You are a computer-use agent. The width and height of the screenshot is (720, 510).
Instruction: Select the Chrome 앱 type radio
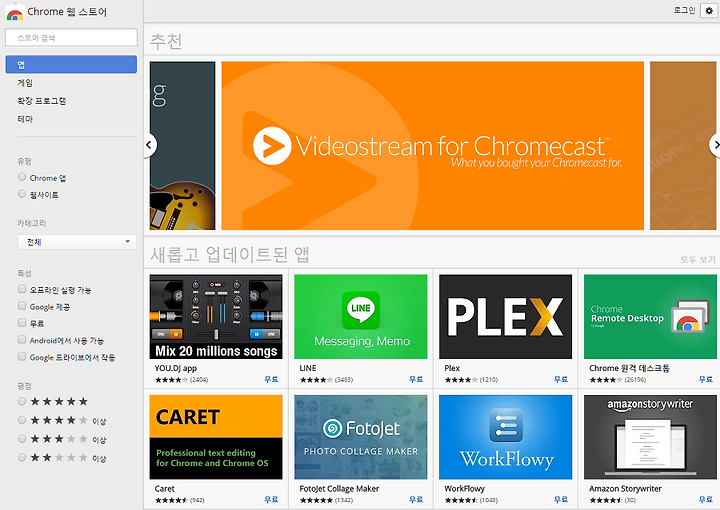tap(22, 177)
